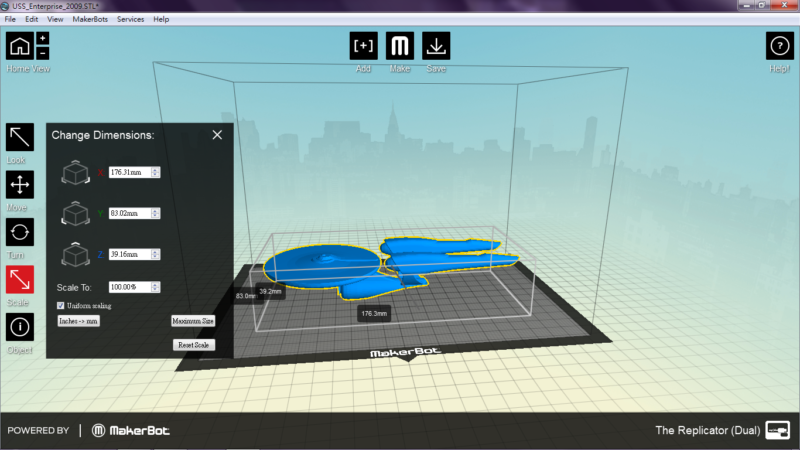The image size is (800, 450).
Task: Click the X dimension field 176.31mm
Action: tap(130, 172)
